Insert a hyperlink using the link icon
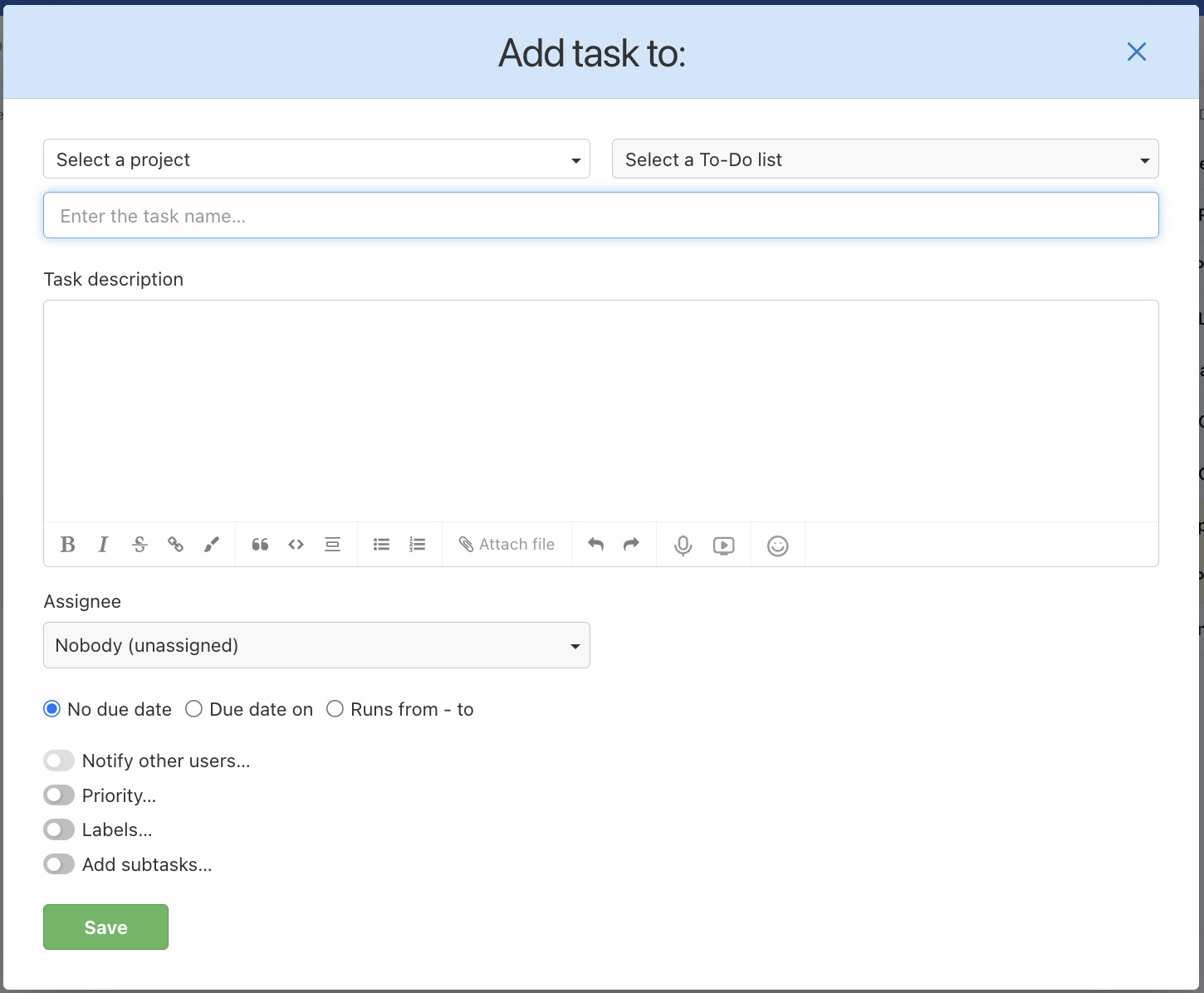The height and width of the screenshot is (993, 1204). point(175,544)
